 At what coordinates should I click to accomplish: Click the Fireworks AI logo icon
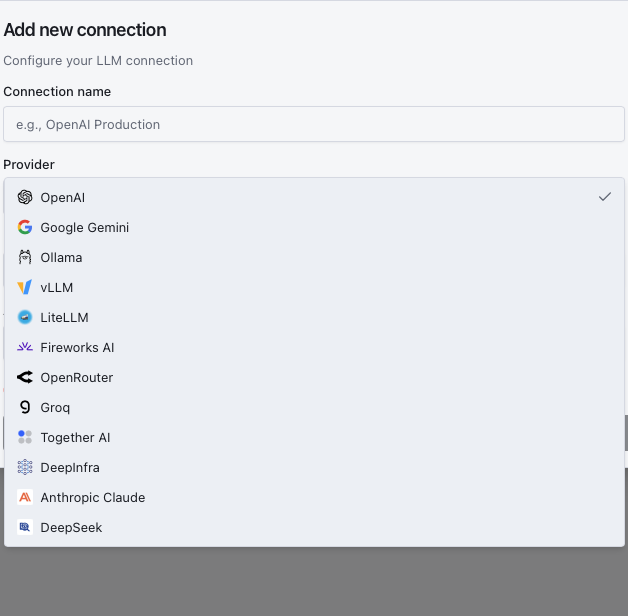tap(25, 347)
